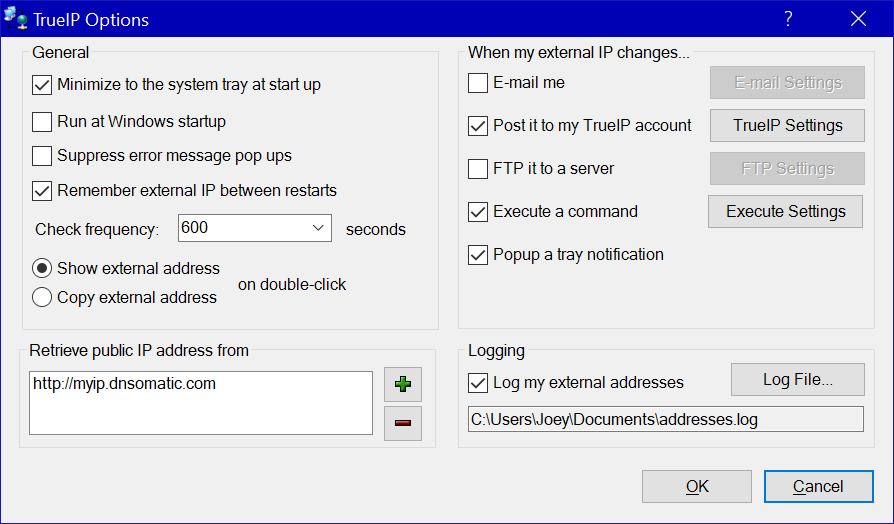Image resolution: width=894 pixels, height=524 pixels.
Task: Uncheck Log my external addresses
Action: 478,383
